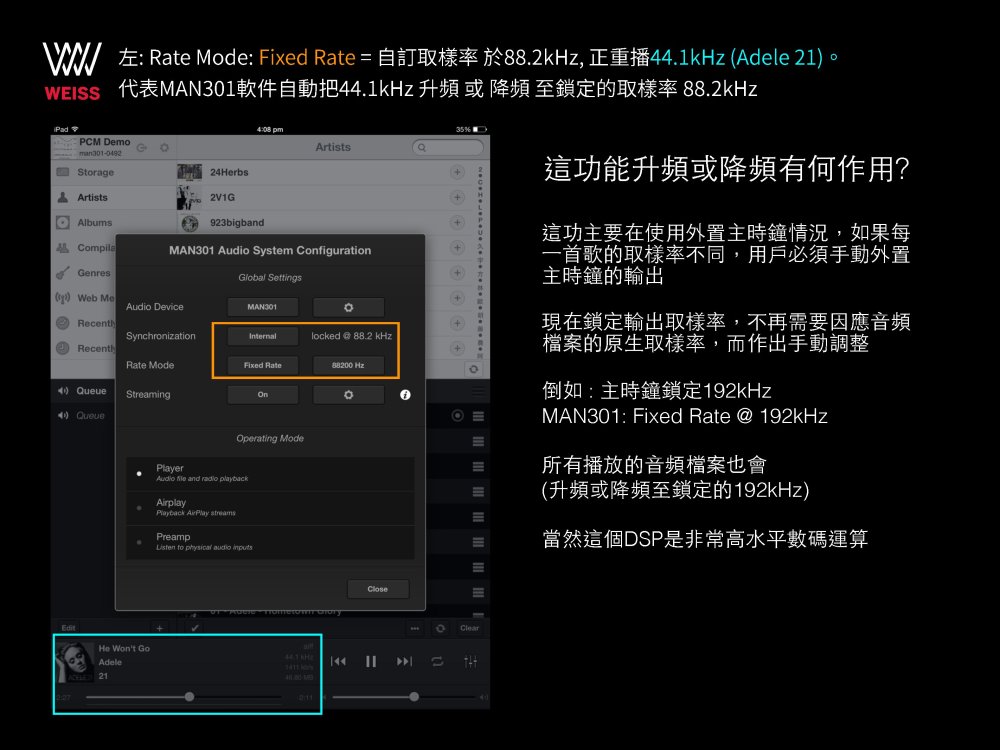This screenshot has height=750, width=1000.
Task: Add 923bigband using its plus button
Action: tap(457, 223)
